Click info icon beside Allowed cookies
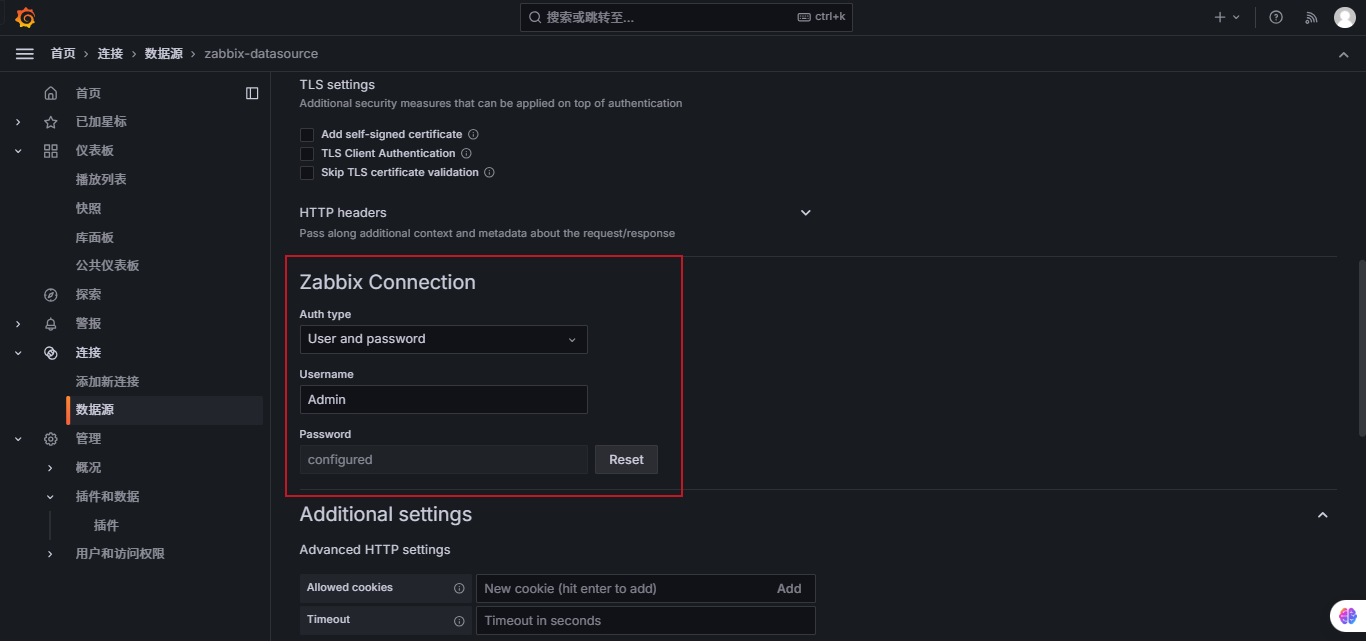1366x641 pixels. 460,588
